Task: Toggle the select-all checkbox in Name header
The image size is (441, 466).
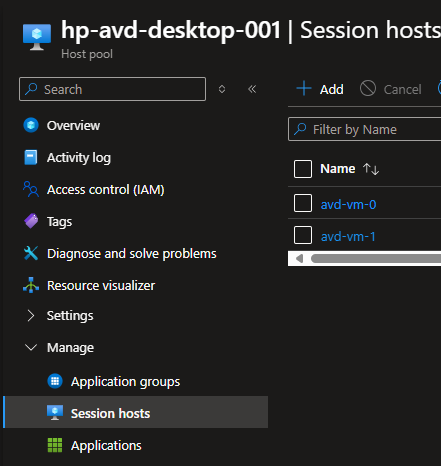Action: [x=303, y=169]
